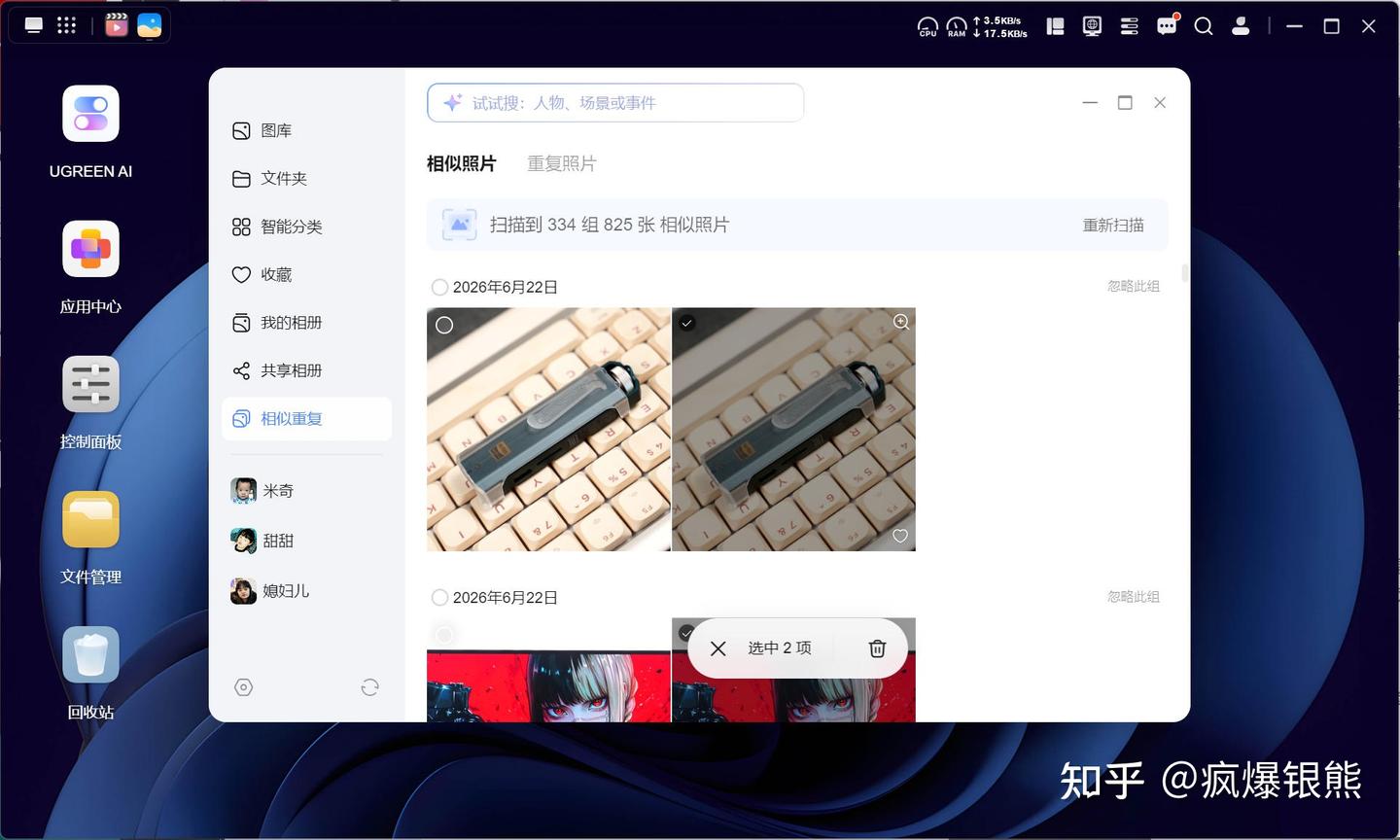Switch to the 相似照片 tab
The image size is (1400, 840).
click(462, 163)
